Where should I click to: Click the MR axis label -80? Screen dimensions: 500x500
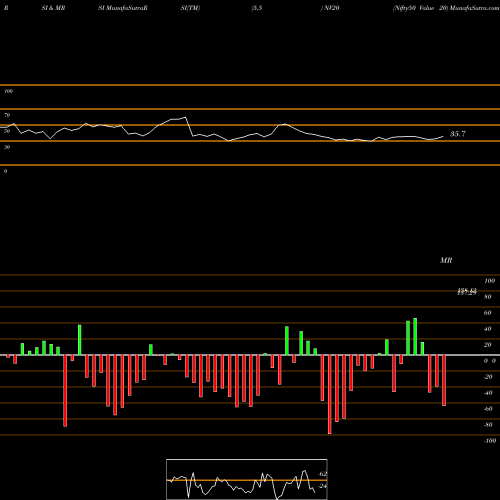coord(488,425)
